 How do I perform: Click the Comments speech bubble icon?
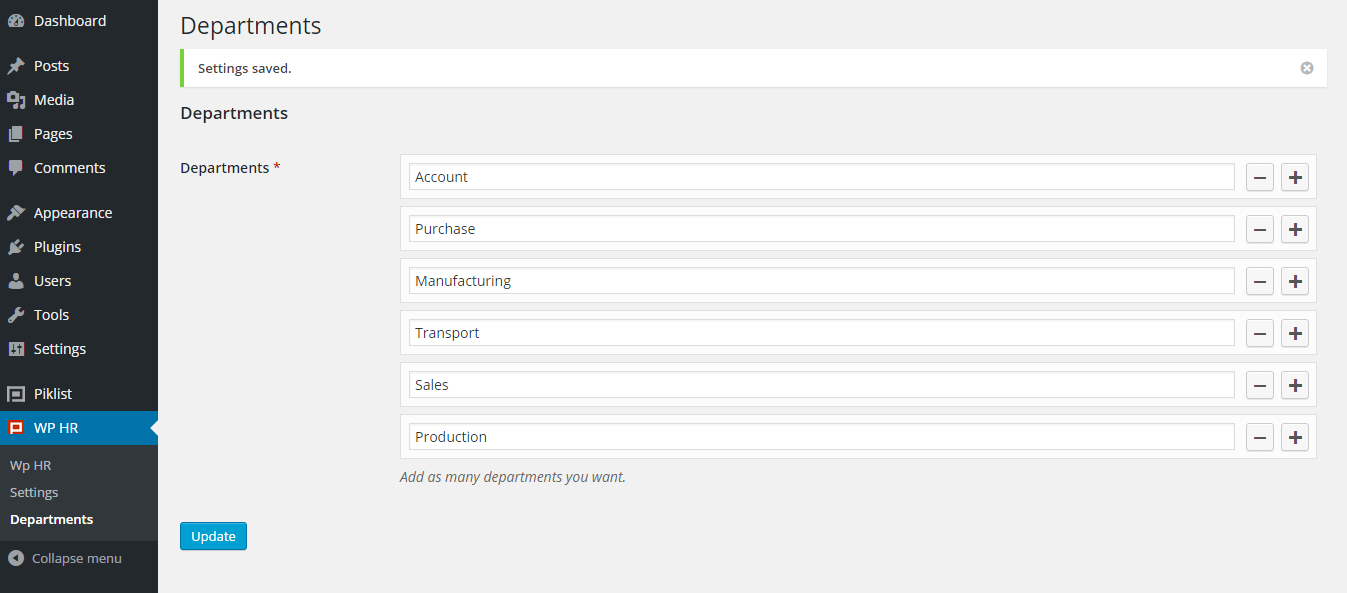tap(16, 168)
